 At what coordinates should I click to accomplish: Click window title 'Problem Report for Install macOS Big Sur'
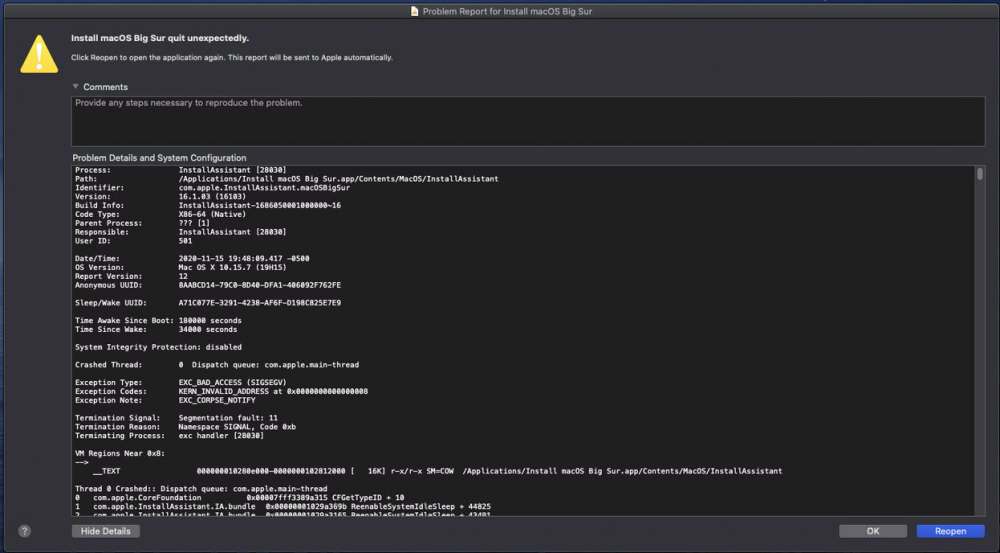[x=507, y=11]
